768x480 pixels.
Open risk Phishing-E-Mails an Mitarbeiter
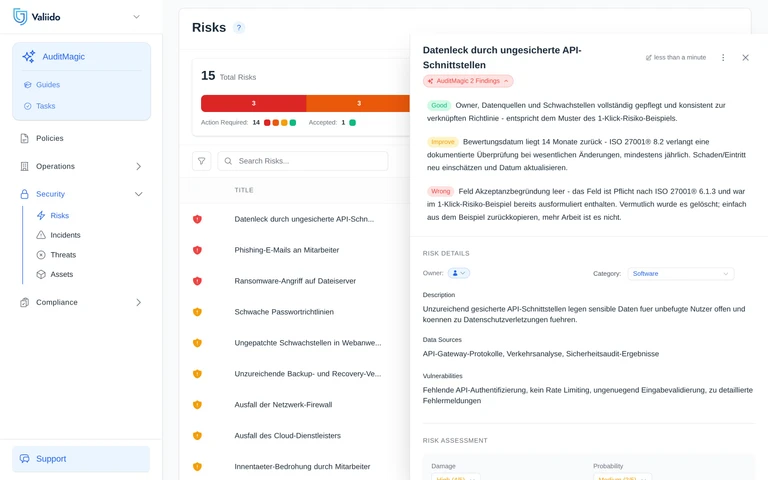(x=287, y=250)
